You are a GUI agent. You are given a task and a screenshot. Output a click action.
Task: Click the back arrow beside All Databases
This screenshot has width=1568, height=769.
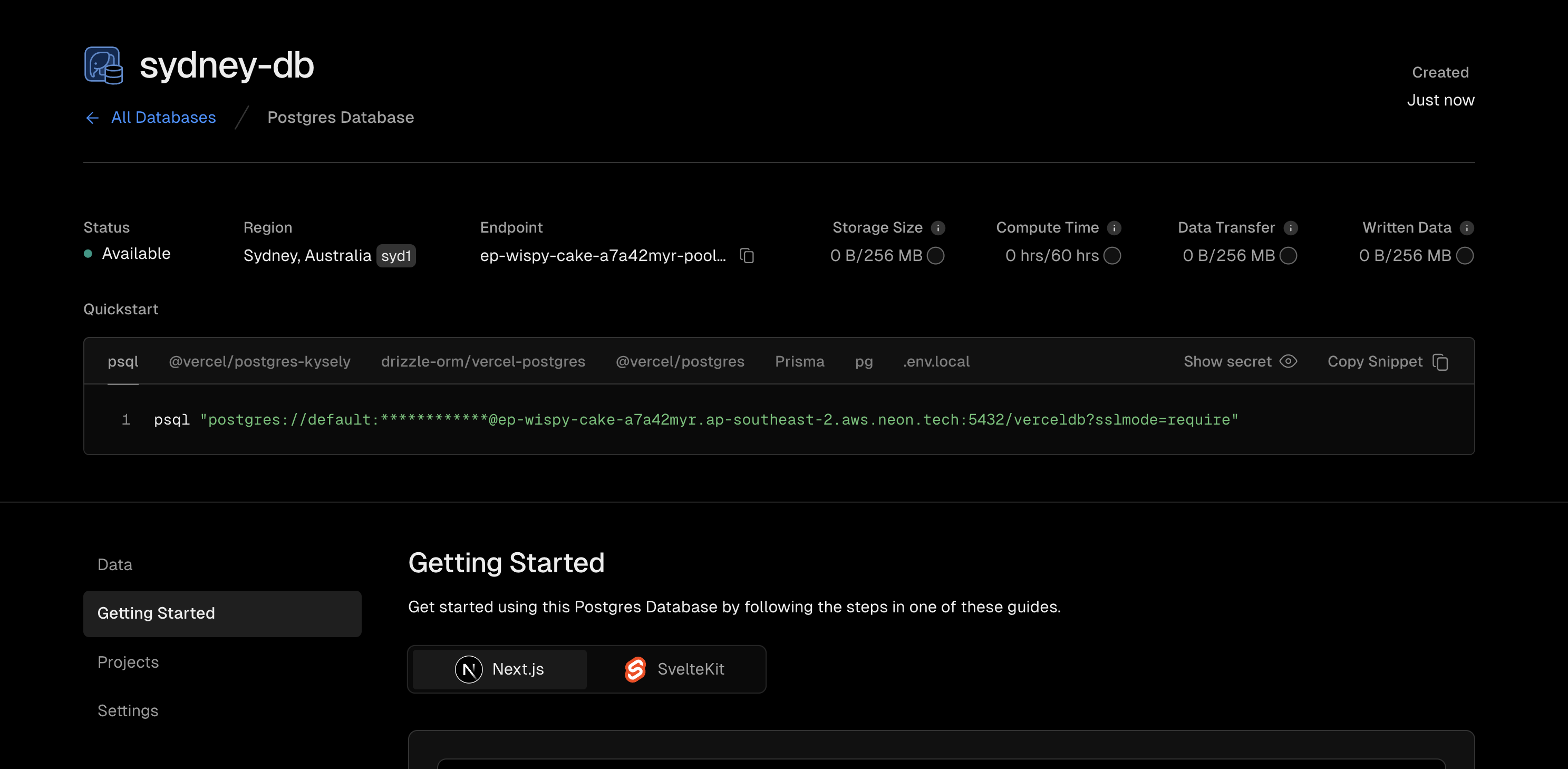pyautogui.click(x=92, y=118)
